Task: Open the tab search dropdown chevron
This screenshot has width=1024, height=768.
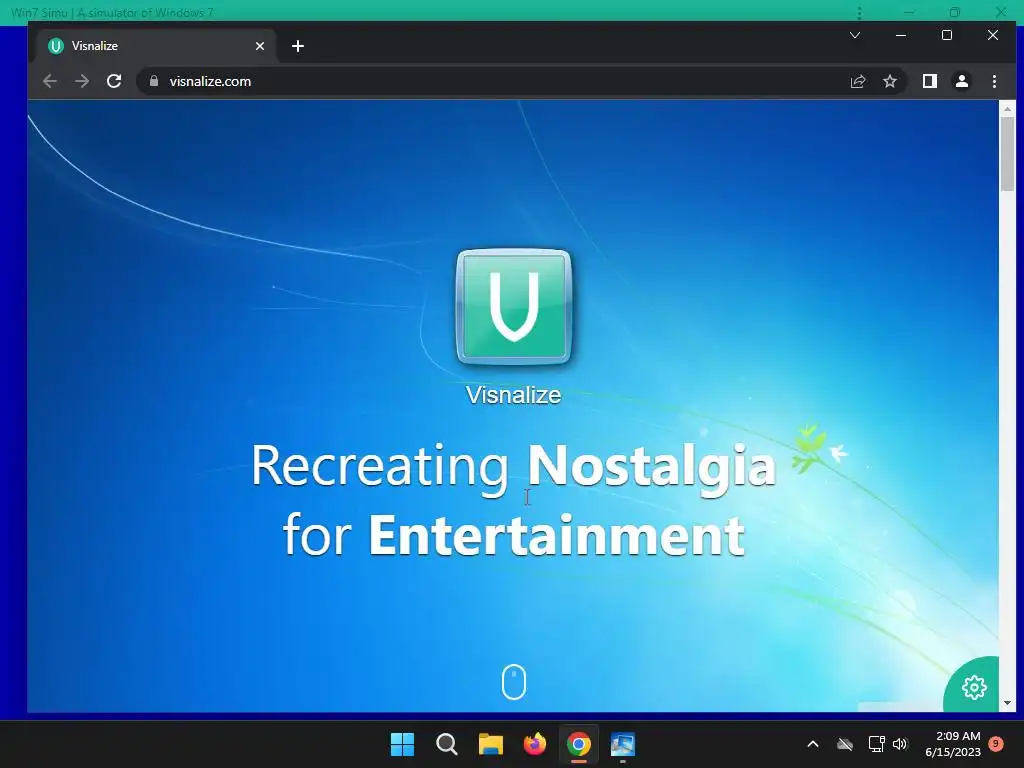Action: coord(855,35)
